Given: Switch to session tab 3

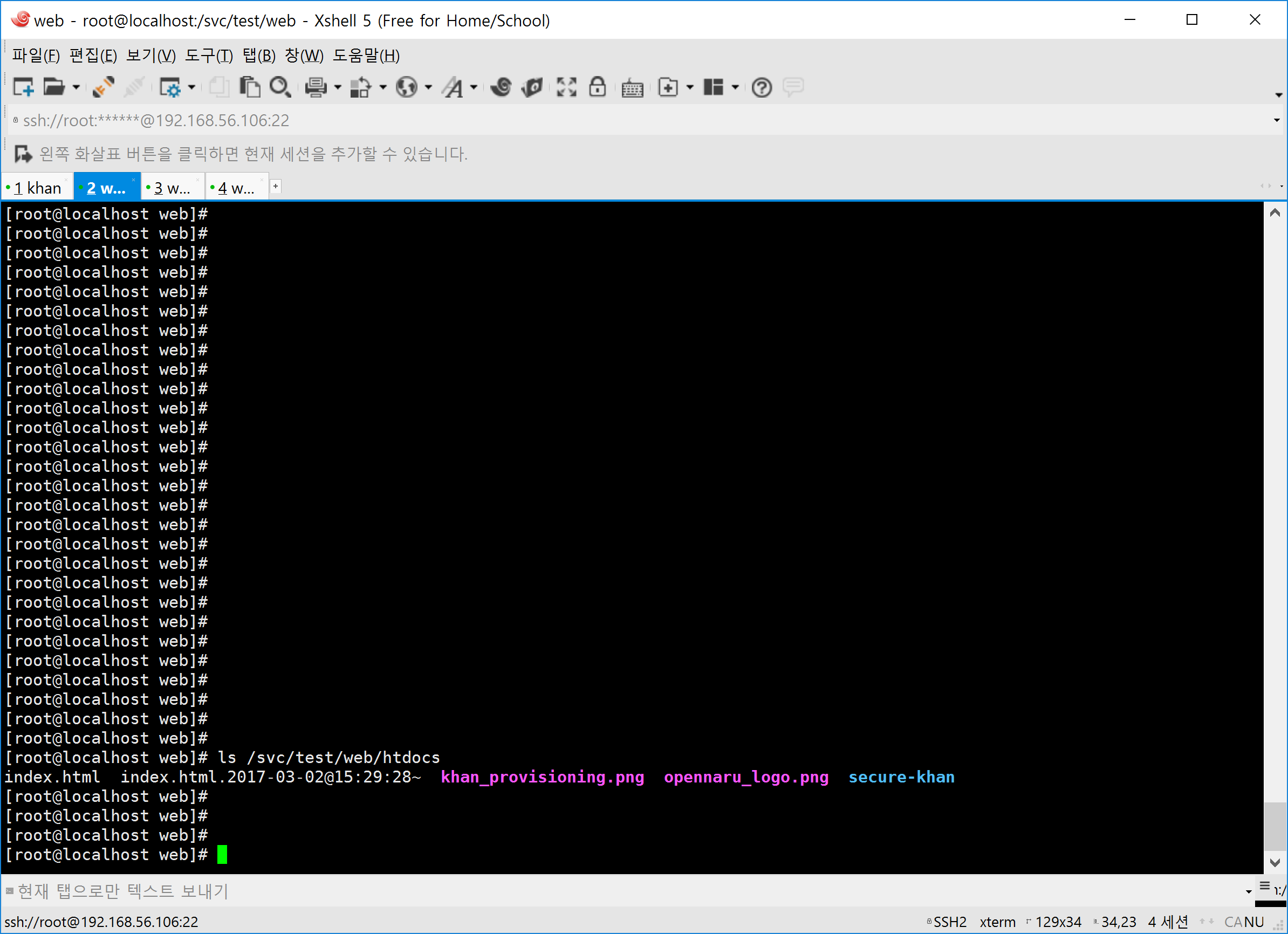Looking at the screenshot, I should pyautogui.click(x=172, y=188).
